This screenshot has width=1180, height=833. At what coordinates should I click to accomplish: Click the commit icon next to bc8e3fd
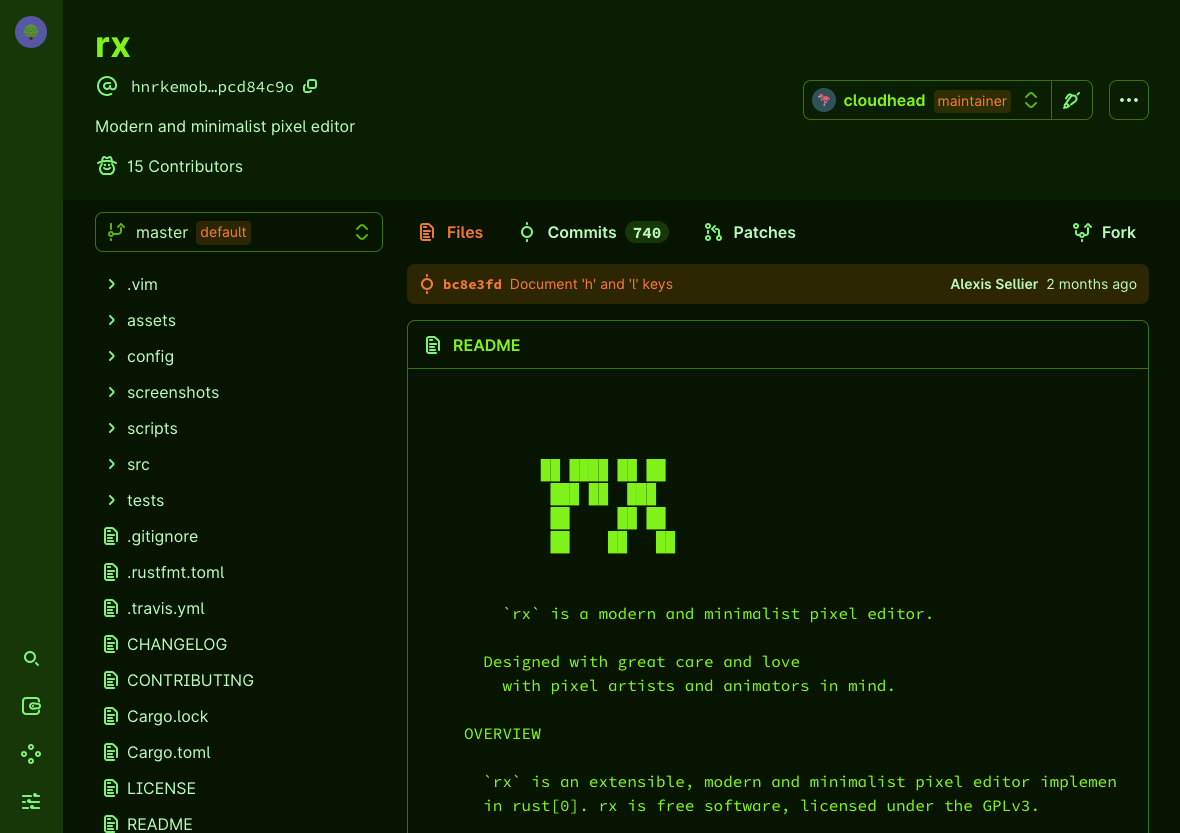coord(427,283)
